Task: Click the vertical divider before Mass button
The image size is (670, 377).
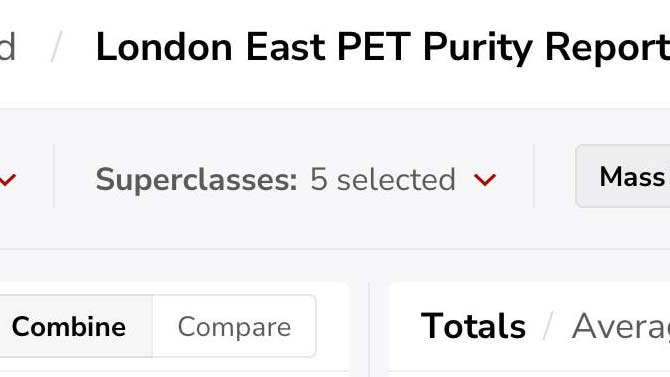Action: [534, 176]
